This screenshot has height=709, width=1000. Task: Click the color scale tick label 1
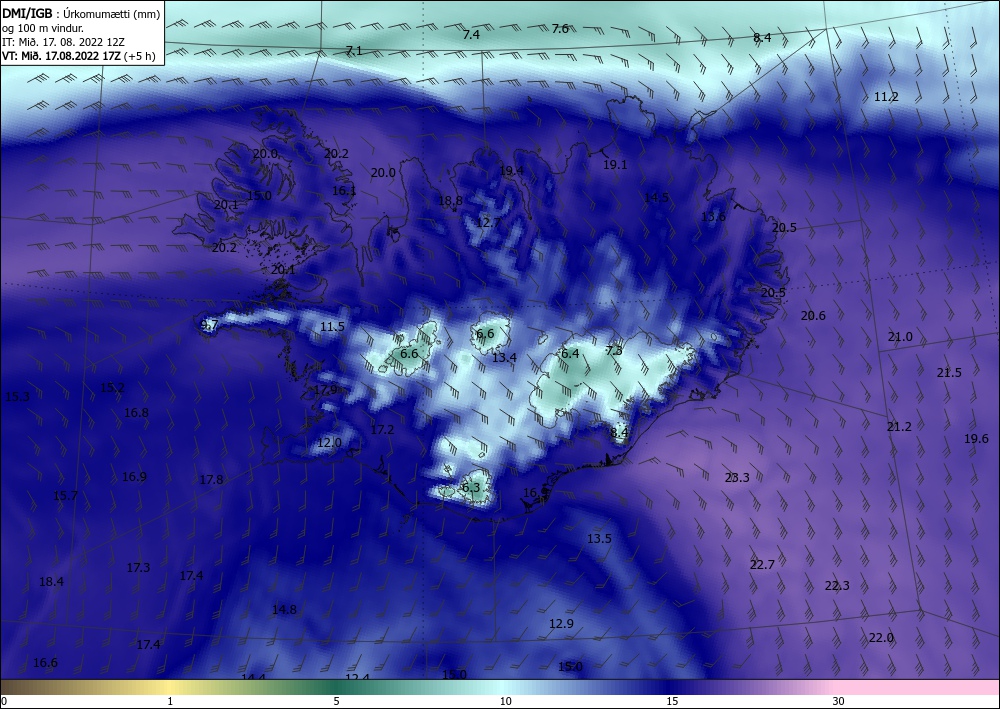tap(170, 702)
